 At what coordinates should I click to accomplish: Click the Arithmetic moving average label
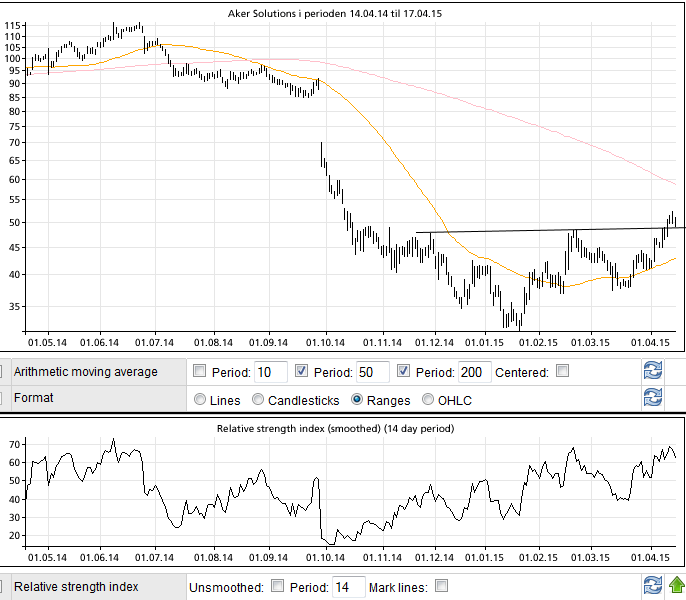pyautogui.click(x=85, y=372)
